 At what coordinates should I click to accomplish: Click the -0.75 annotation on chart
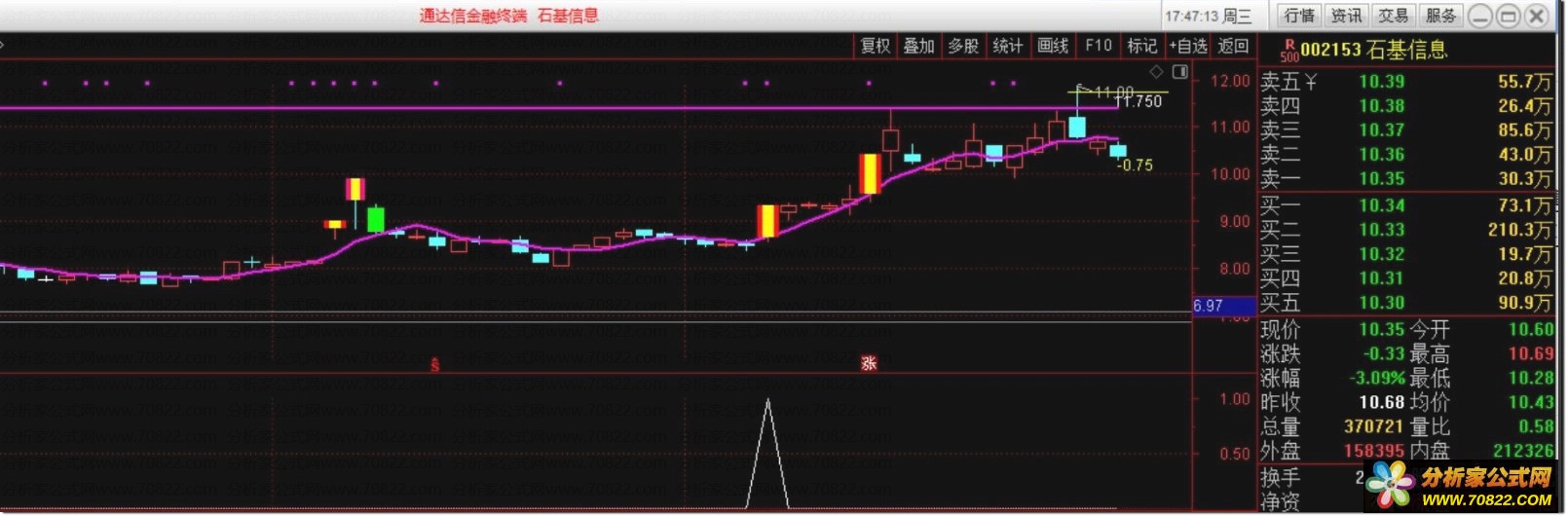[1135, 166]
